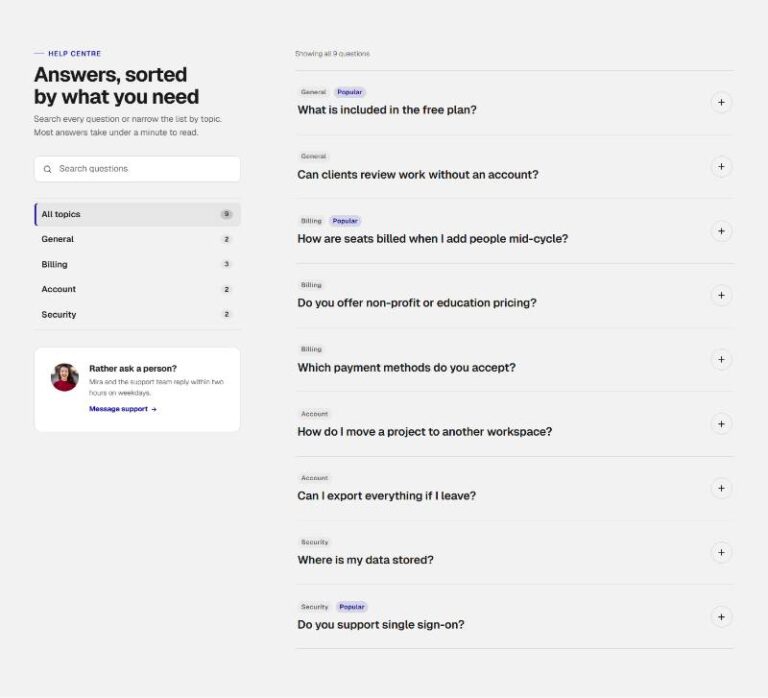Click 'Rather ask a person?' heading
Screen dimensions: 768x698
click(133, 368)
